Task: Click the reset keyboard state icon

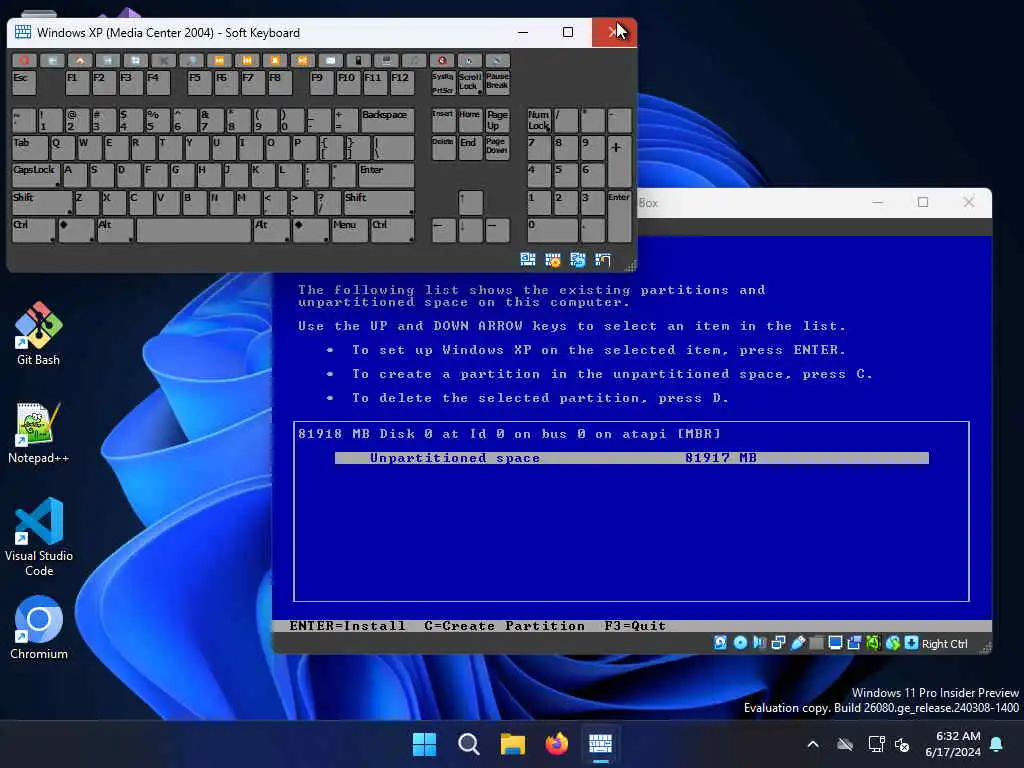Action: point(577,259)
